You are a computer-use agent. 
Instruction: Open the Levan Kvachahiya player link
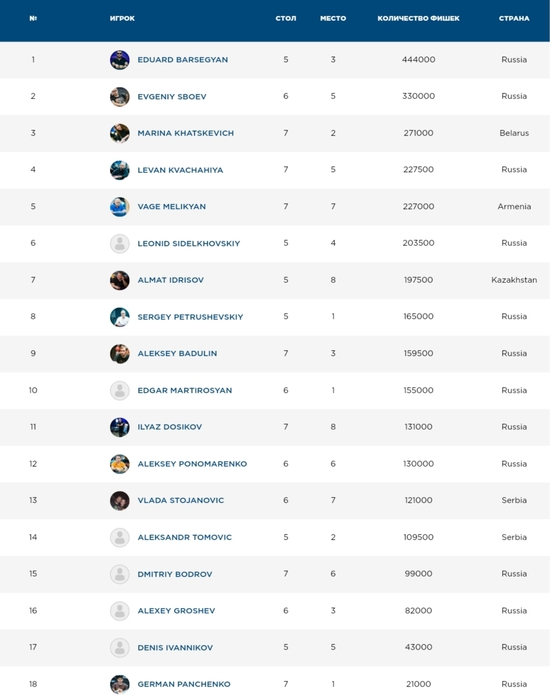pos(180,170)
